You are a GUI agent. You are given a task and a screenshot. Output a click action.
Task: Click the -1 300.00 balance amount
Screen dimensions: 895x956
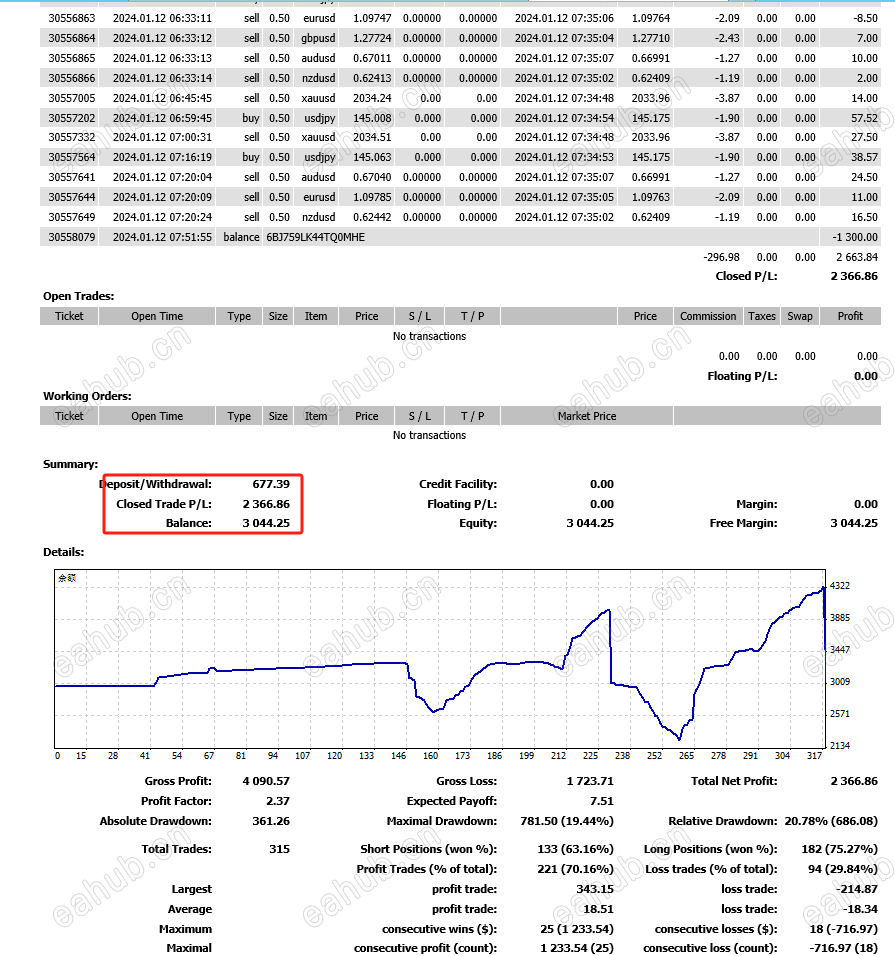coord(855,237)
